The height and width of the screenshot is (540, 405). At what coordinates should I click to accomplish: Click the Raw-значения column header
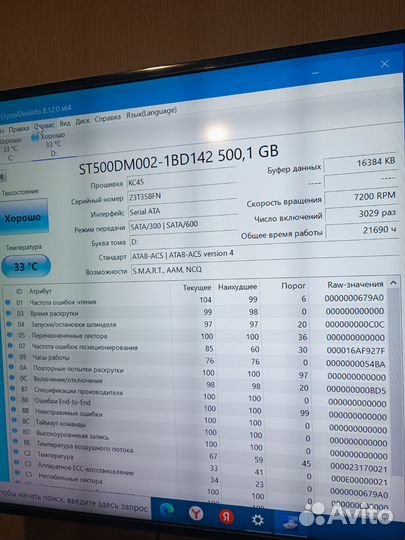(x=355, y=284)
